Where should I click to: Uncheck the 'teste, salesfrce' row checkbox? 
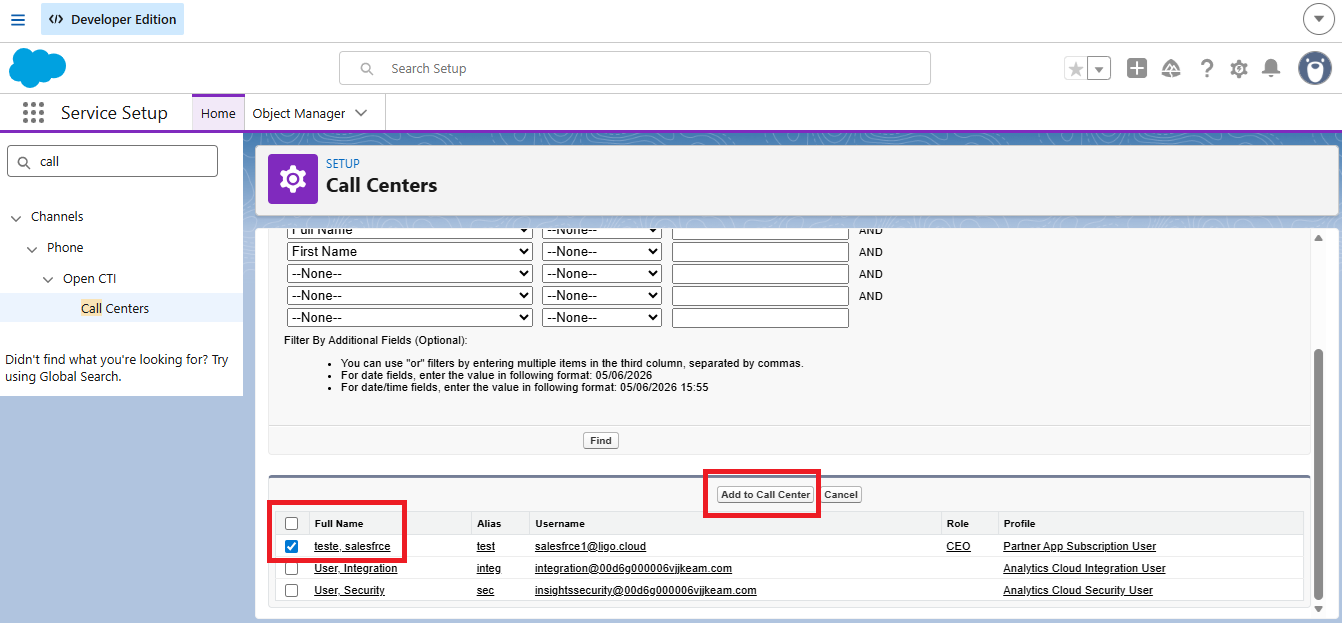pos(291,547)
